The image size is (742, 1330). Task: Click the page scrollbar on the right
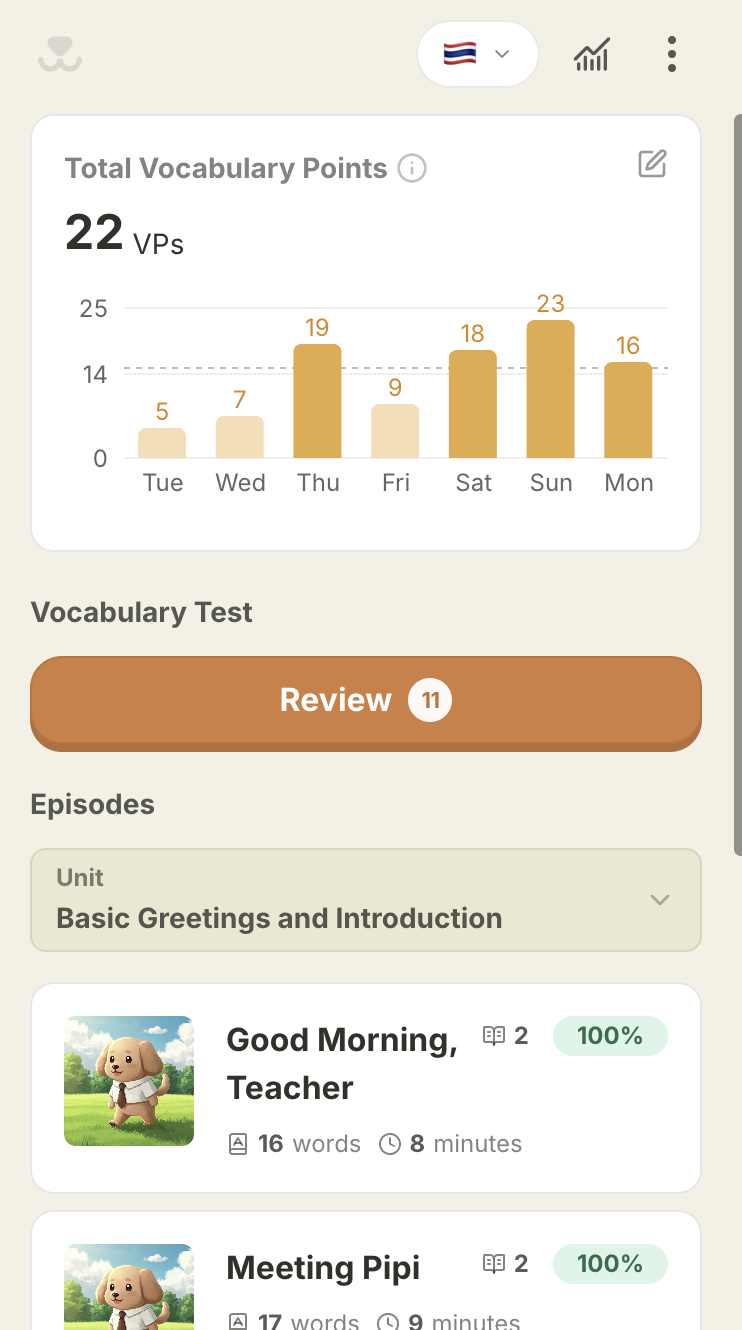coord(737,486)
